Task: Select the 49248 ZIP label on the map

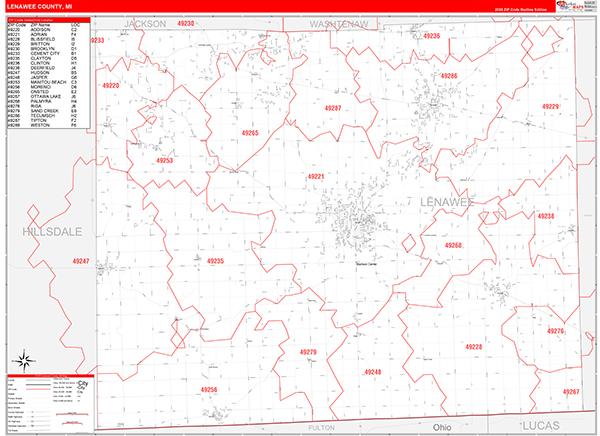Action: point(373,372)
